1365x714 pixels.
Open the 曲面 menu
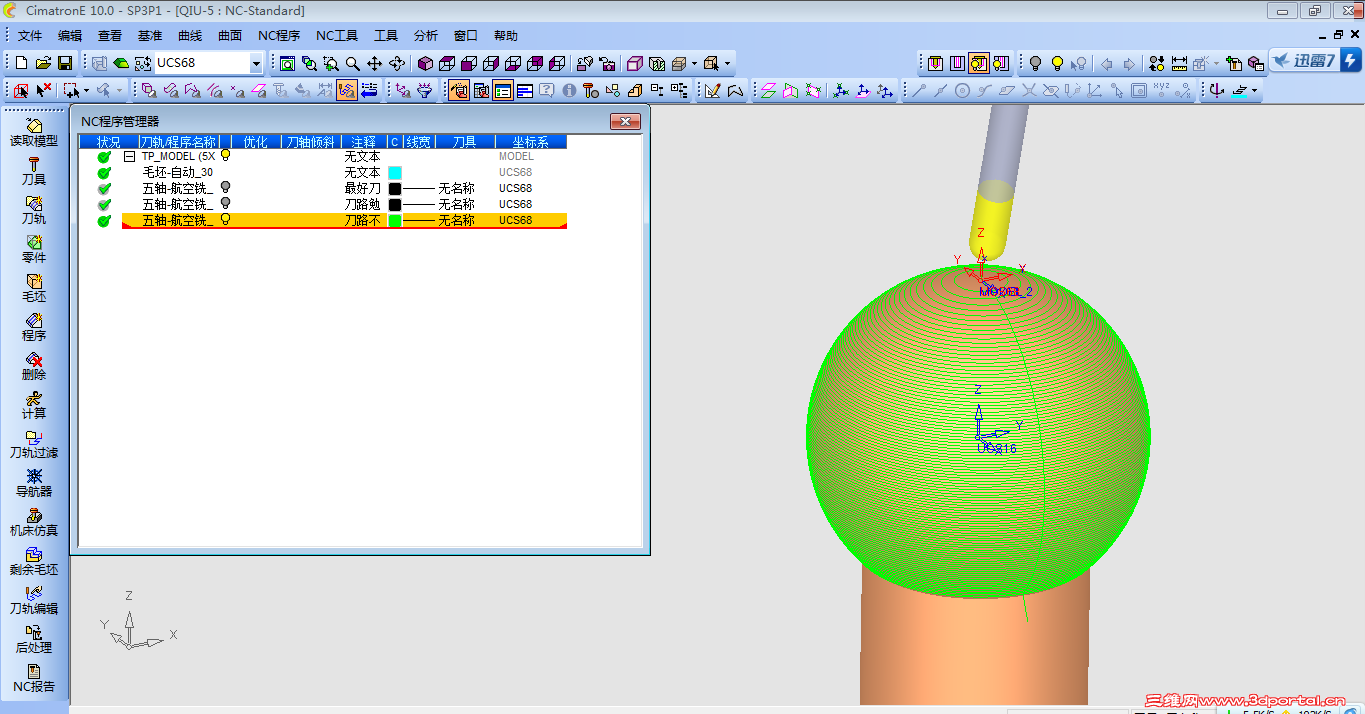click(230, 36)
